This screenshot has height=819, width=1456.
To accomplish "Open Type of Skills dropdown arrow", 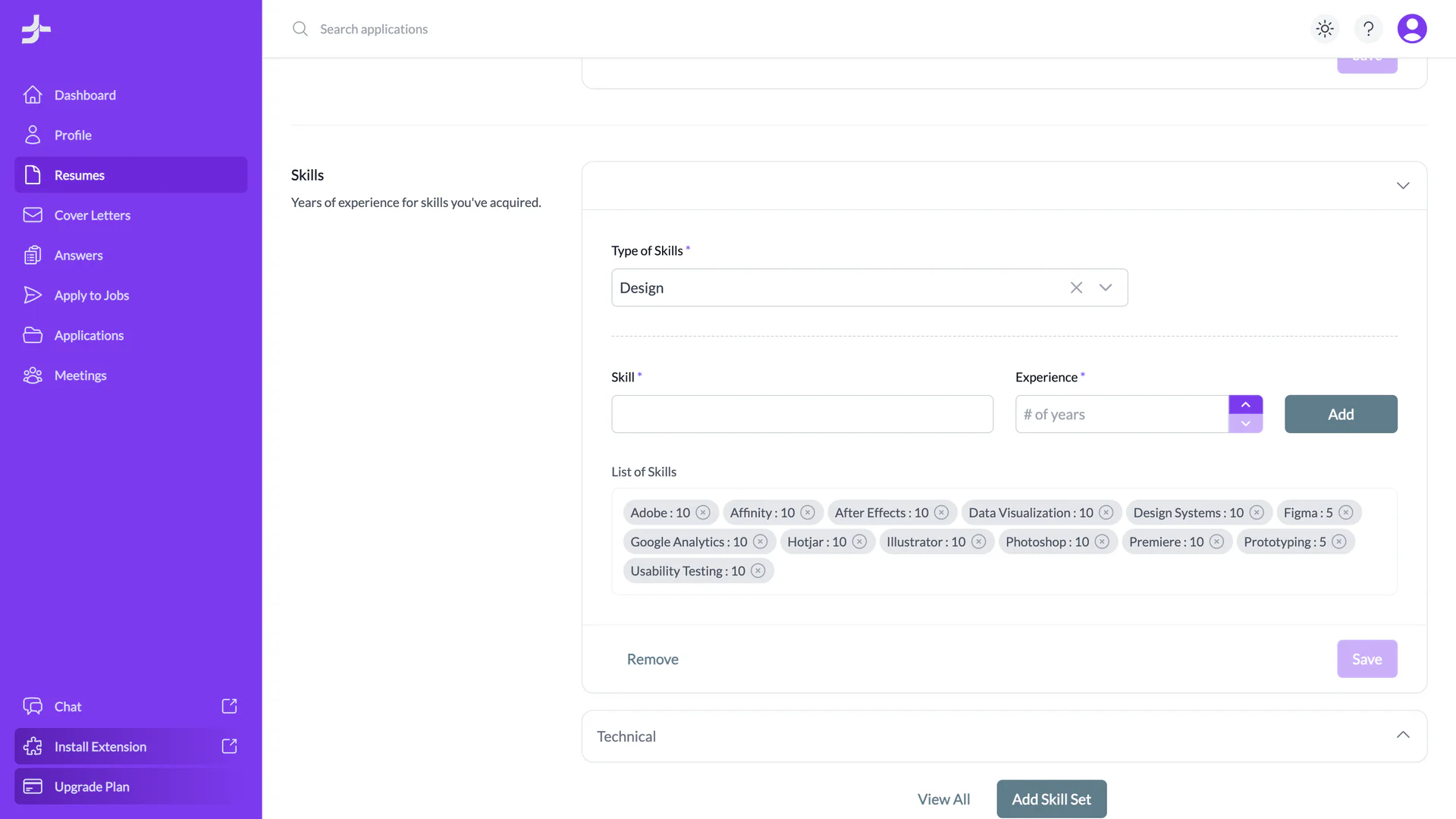I will tap(1106, 287).
